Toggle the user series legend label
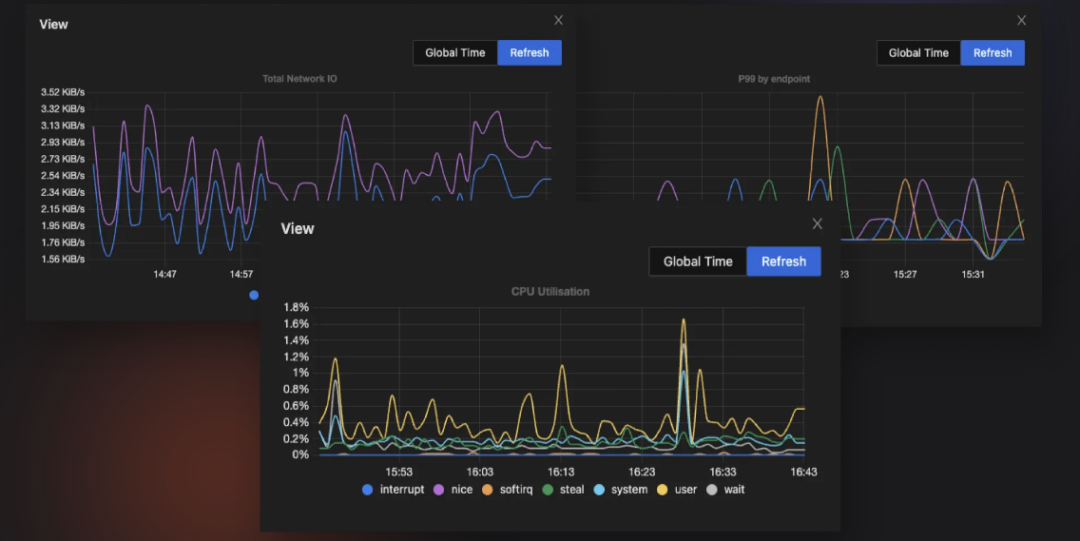The height and width of the screenshot is (541, 1080). coord(685,490)
